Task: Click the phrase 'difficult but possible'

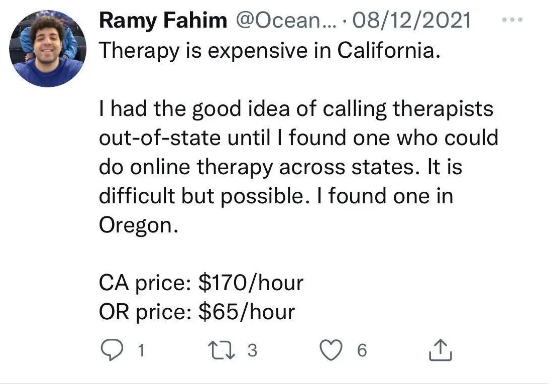Action: [201, 196]
